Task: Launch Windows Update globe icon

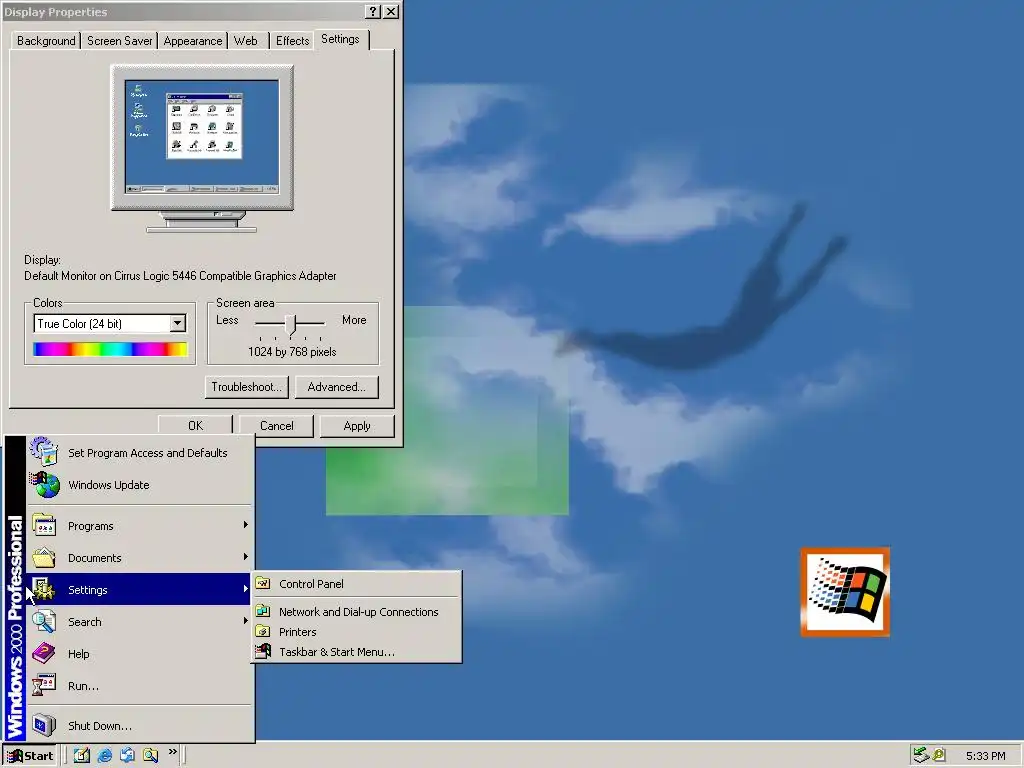Action: (x=44, y=485)
